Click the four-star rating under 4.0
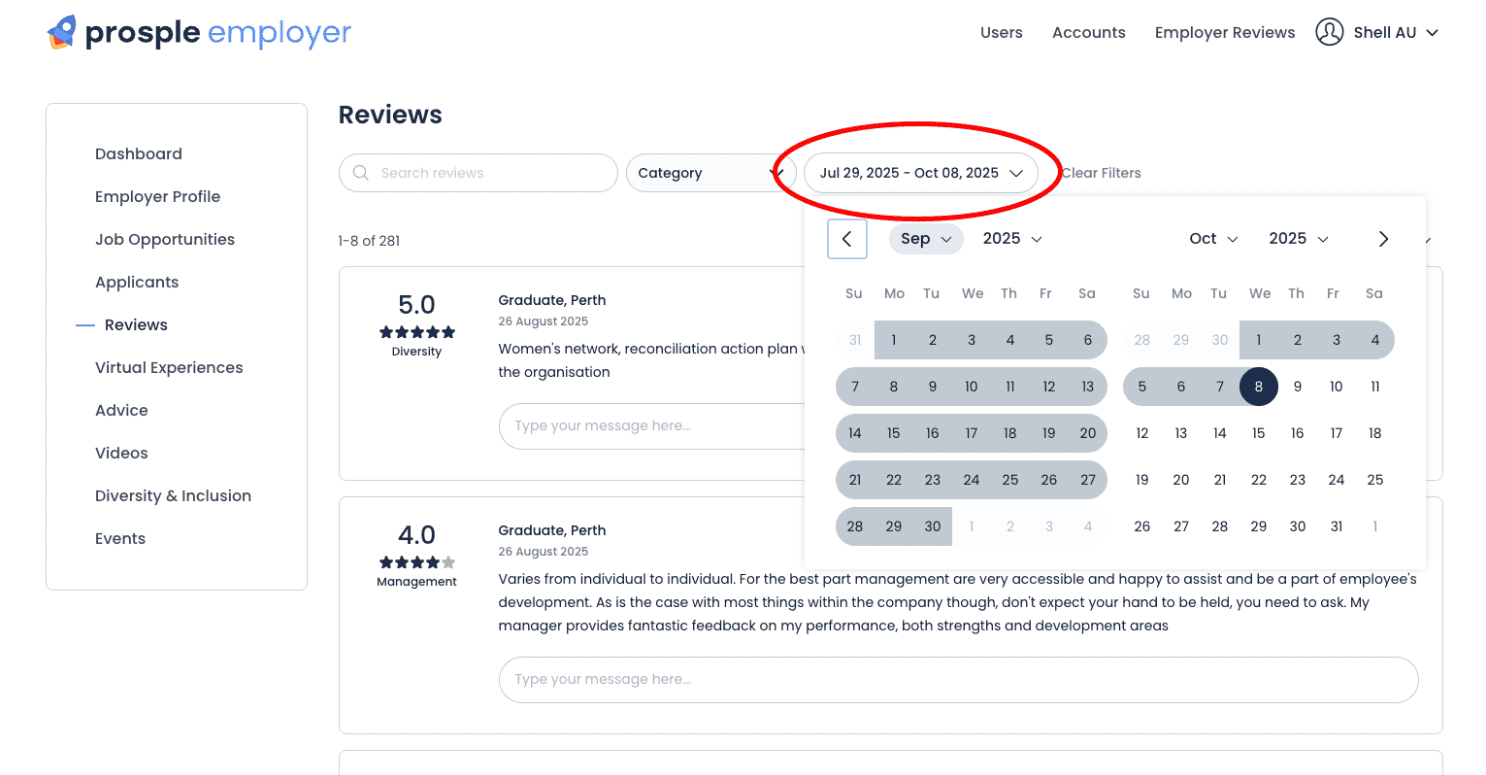 pyautogui.click(x=417, y=562)
